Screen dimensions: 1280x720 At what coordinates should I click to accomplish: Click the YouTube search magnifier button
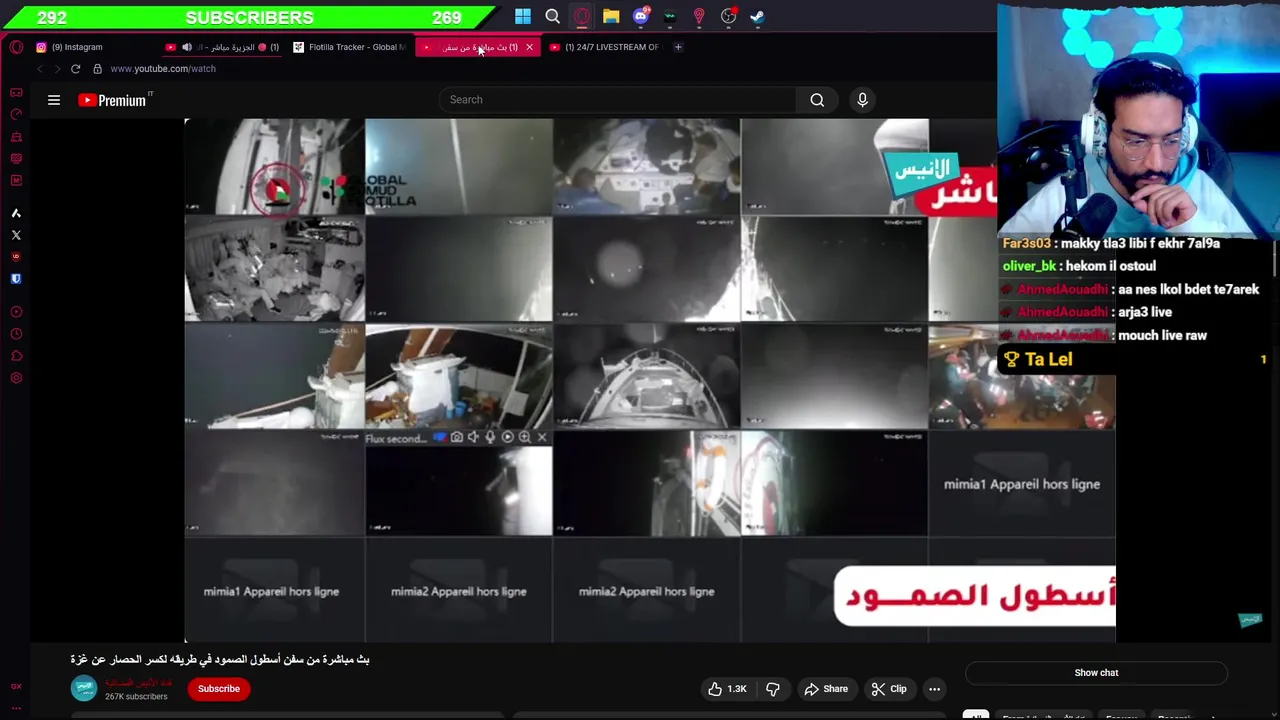click(x=817, y=99)
